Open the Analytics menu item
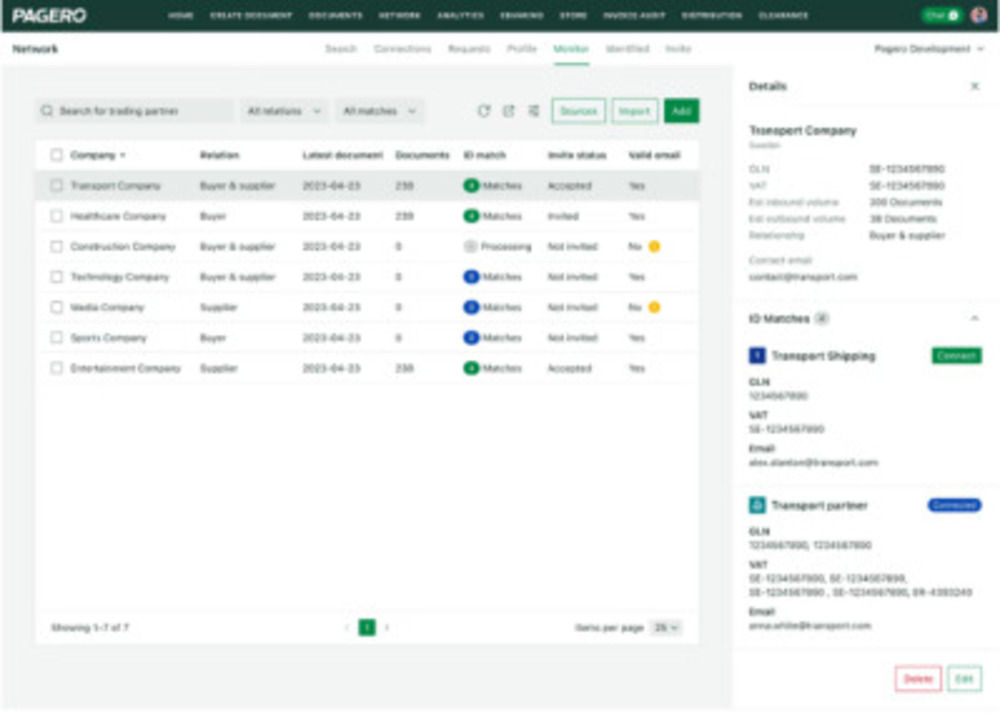1000x714 pixels. (460, 15)
